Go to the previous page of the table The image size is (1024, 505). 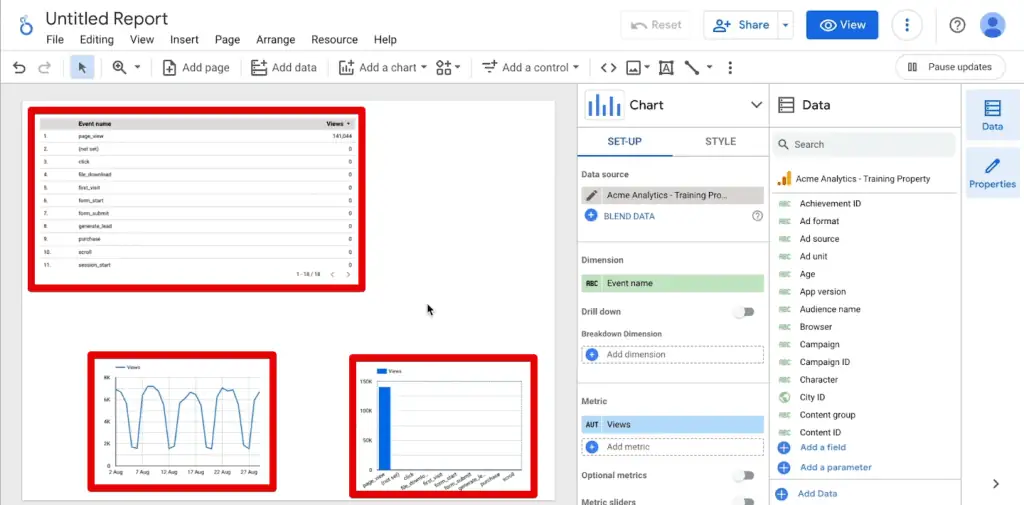(332, 274)
